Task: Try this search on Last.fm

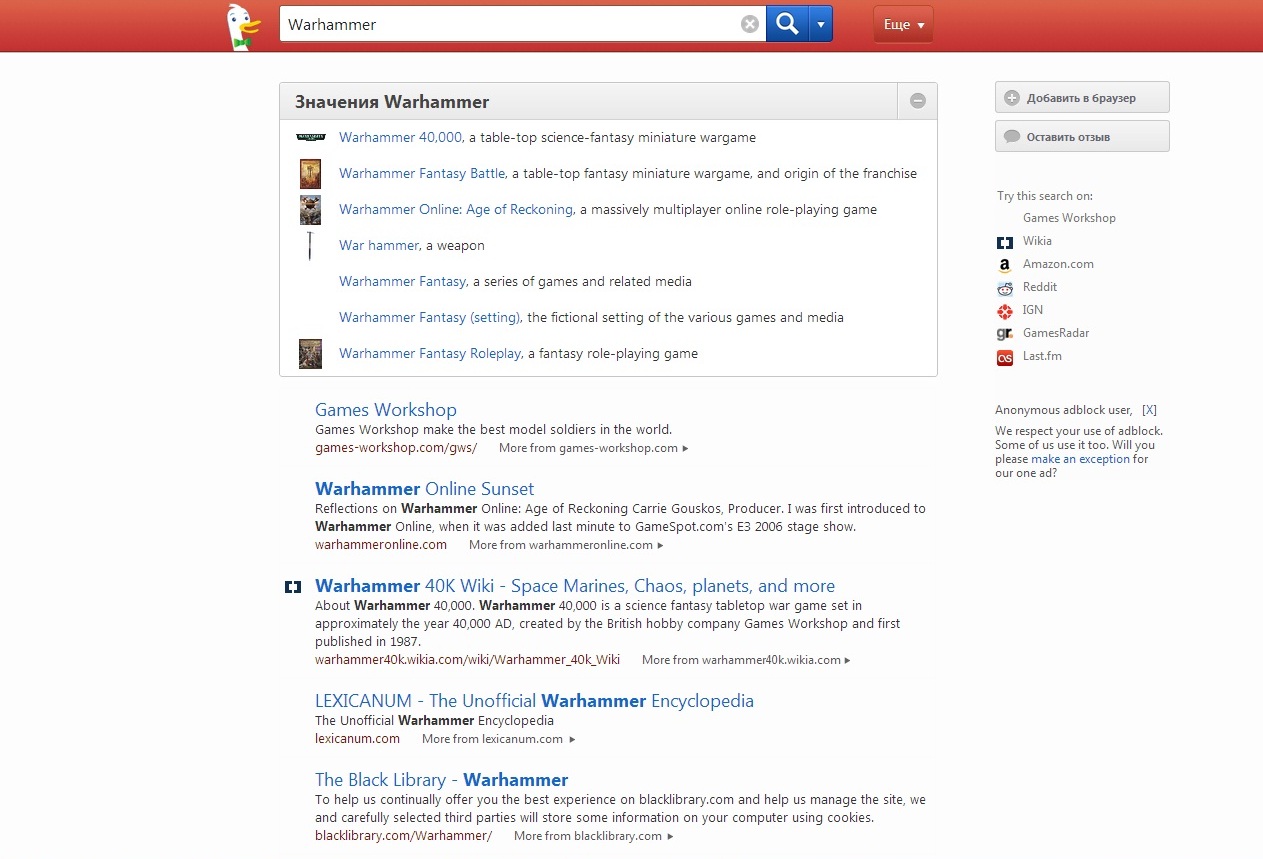Action: click(x=1042, y=356)
